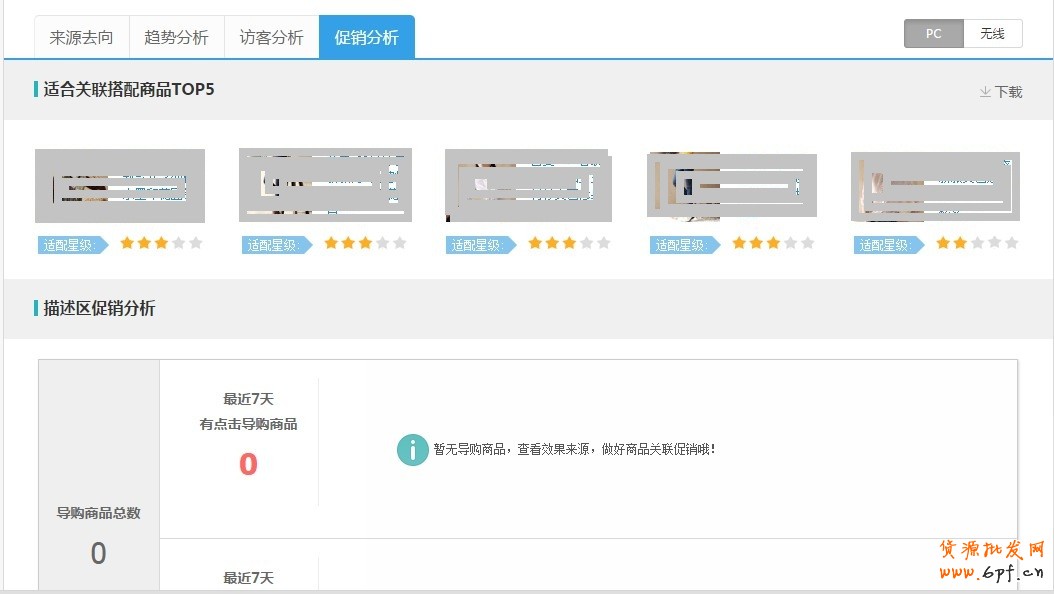This screenshot has height=594, width=1054.
Task: Select the 来源去向 tab
Action: click(x=82, y=36)
